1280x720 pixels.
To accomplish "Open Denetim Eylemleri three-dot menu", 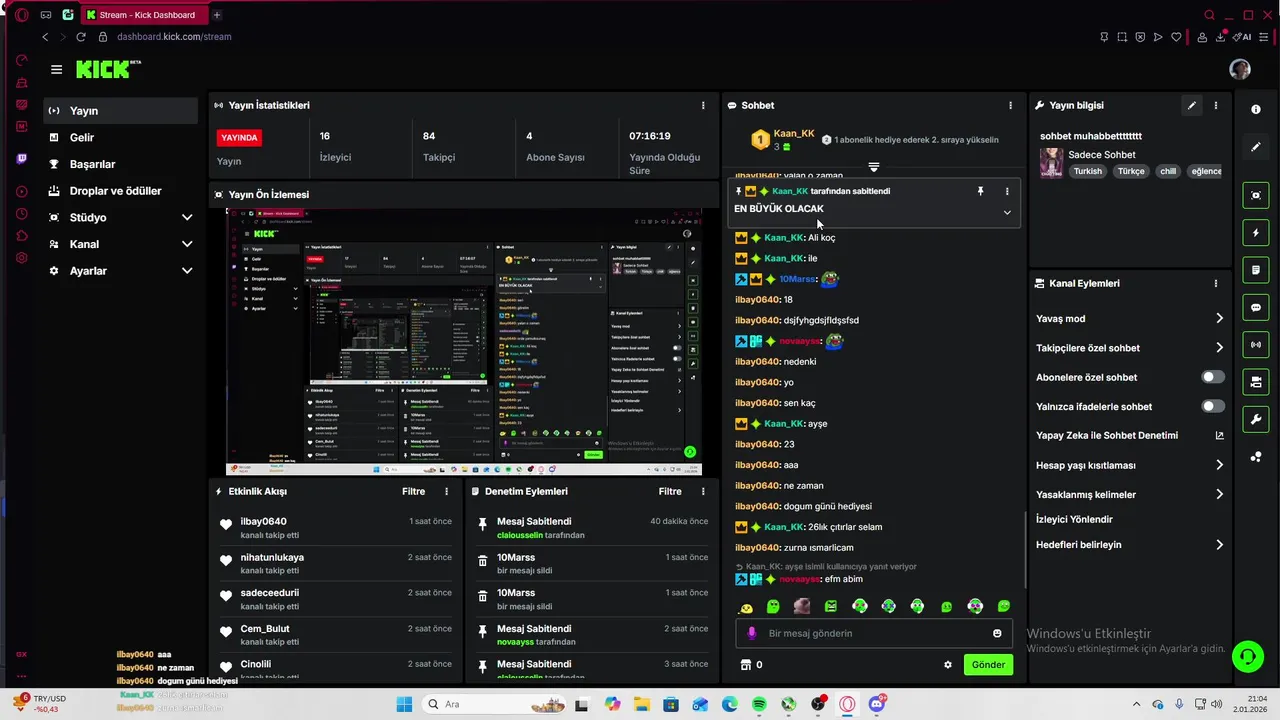I will pyautogui.click(x=703, y=491).
